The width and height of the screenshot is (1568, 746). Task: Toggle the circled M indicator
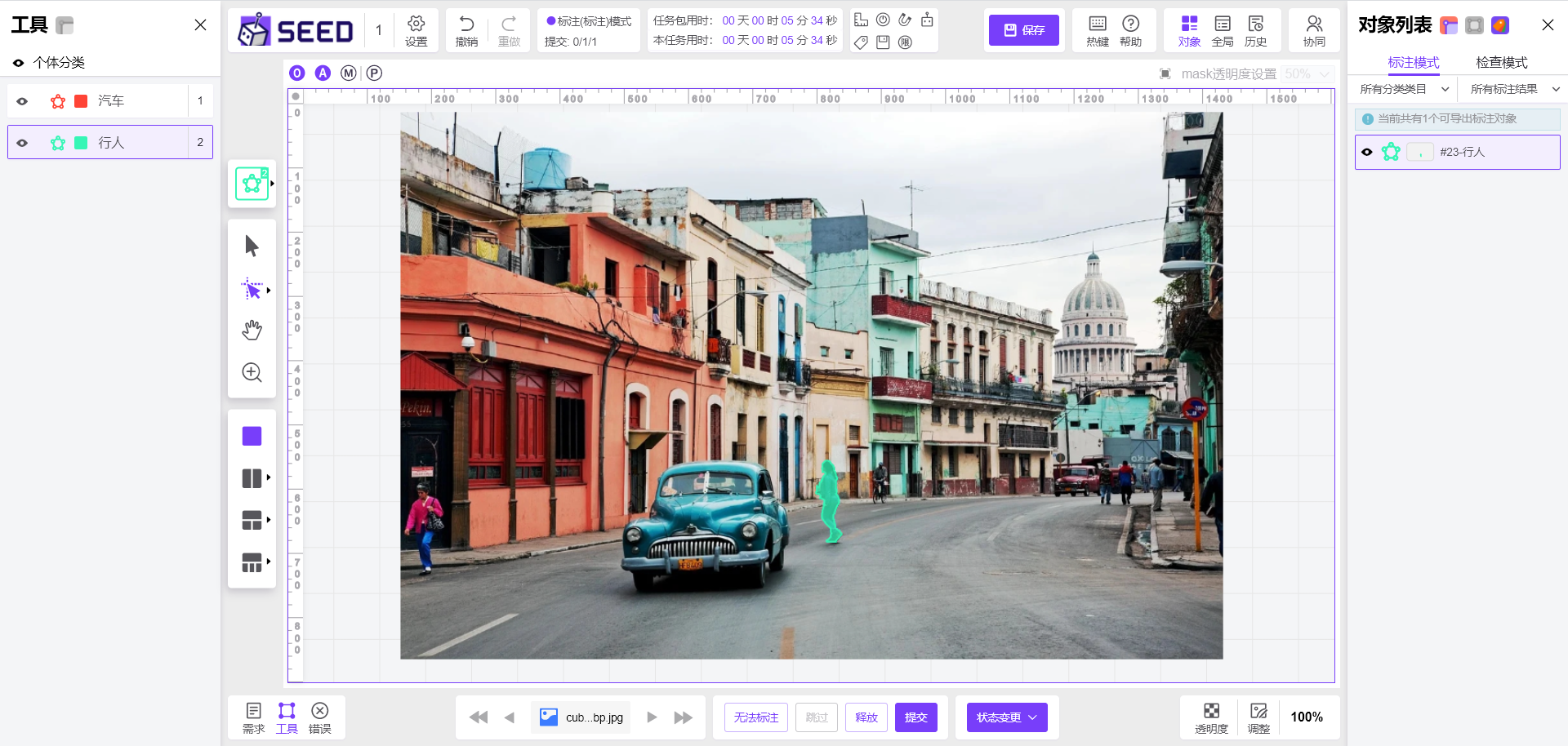(349, 73)
